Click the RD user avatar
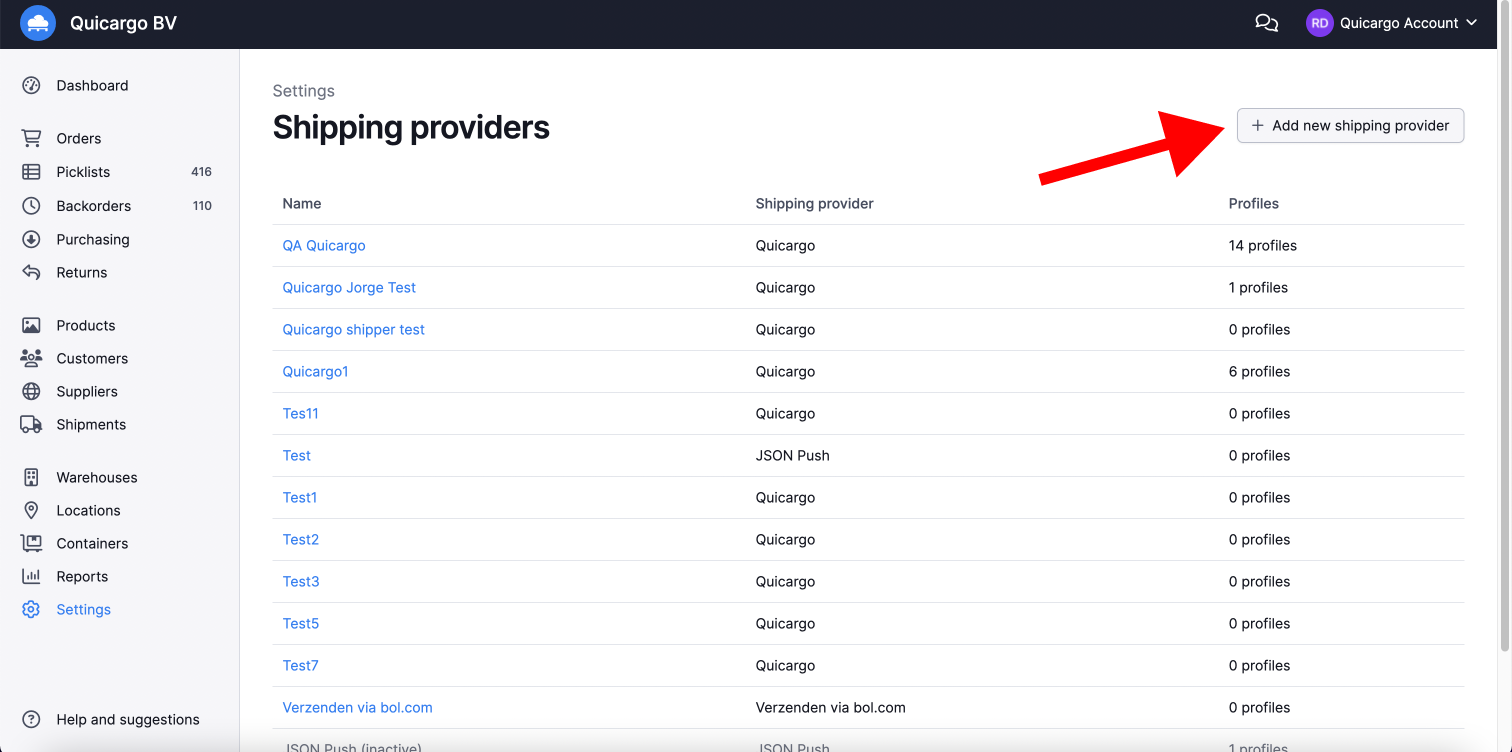This screenshot has height=752, width=1512. pos(1319,23)
